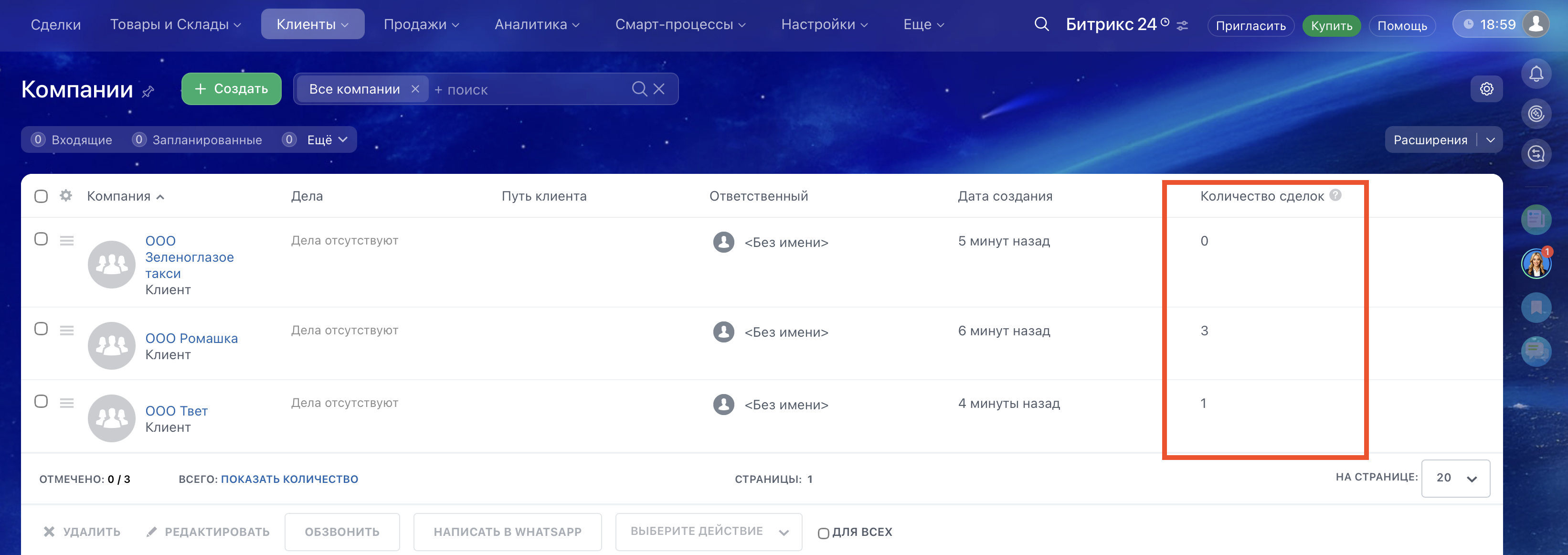Click the user profile avatar top right
Viewport: 1568px width, 555px height.
[x=1536, y=24]
